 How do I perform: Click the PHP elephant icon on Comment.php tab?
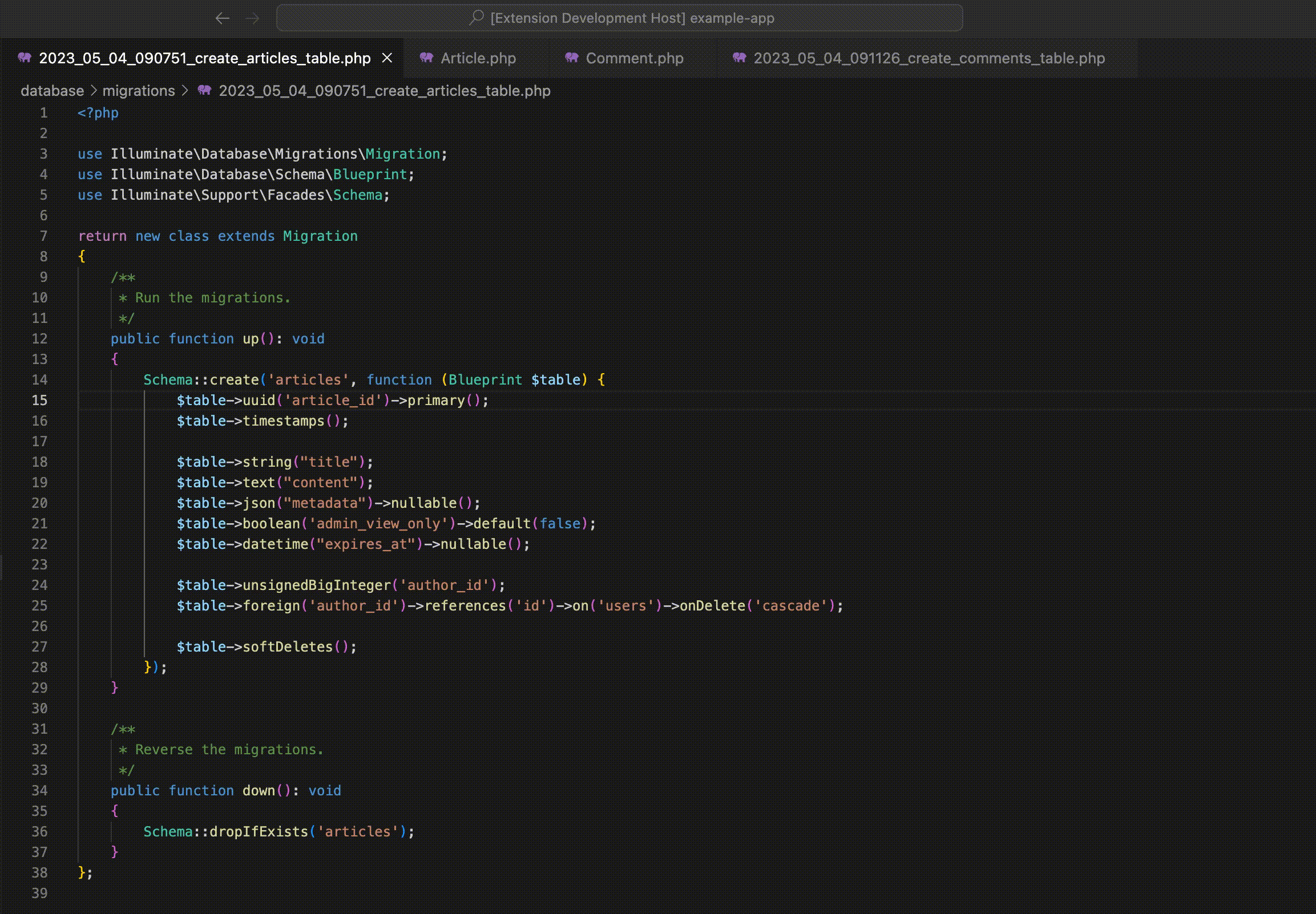[571, 58]
